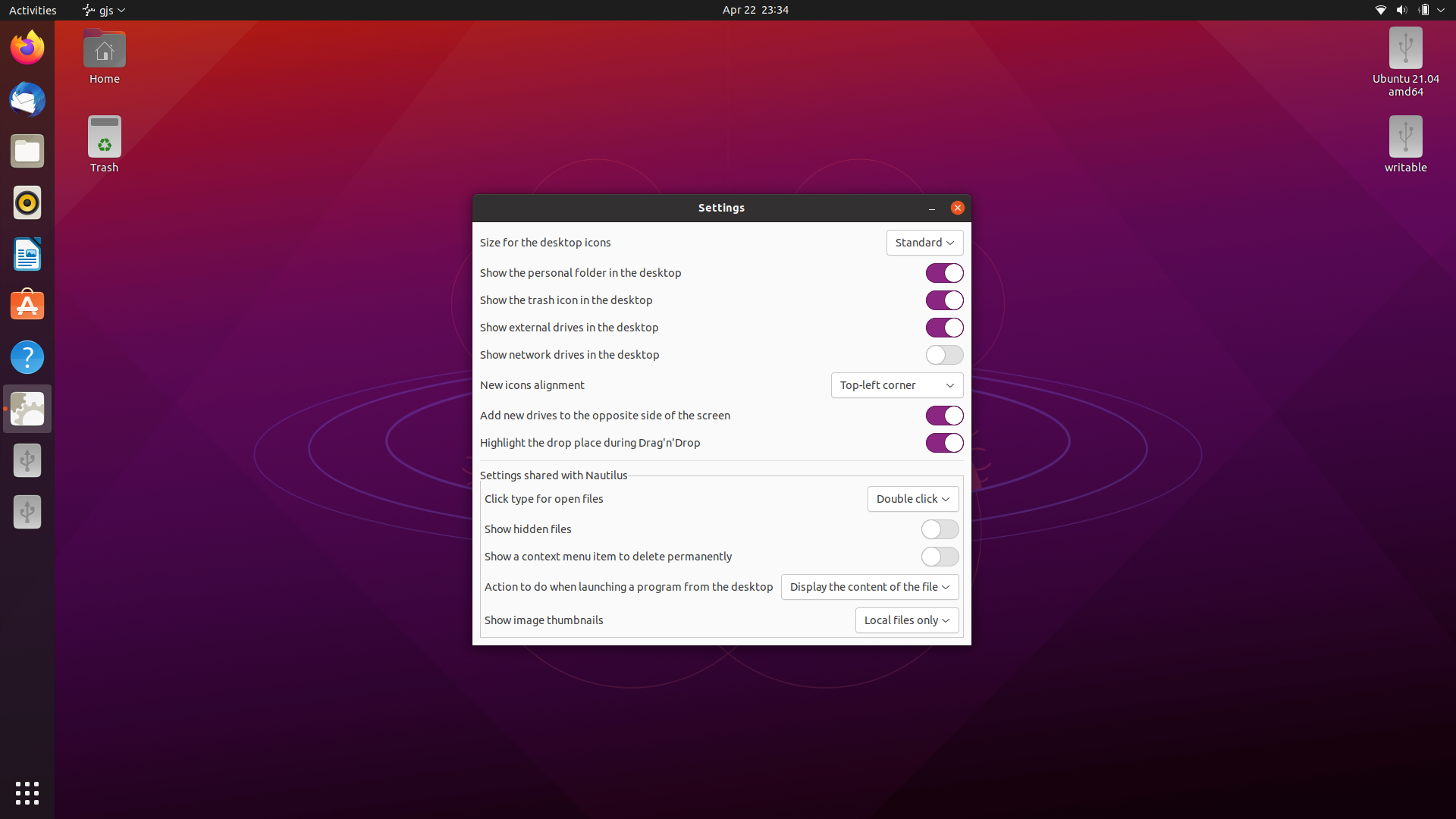The width and height of the screenshot is (1456, 819).
Task: Open the Rhythmbox music player
Action: coord(27,202)
